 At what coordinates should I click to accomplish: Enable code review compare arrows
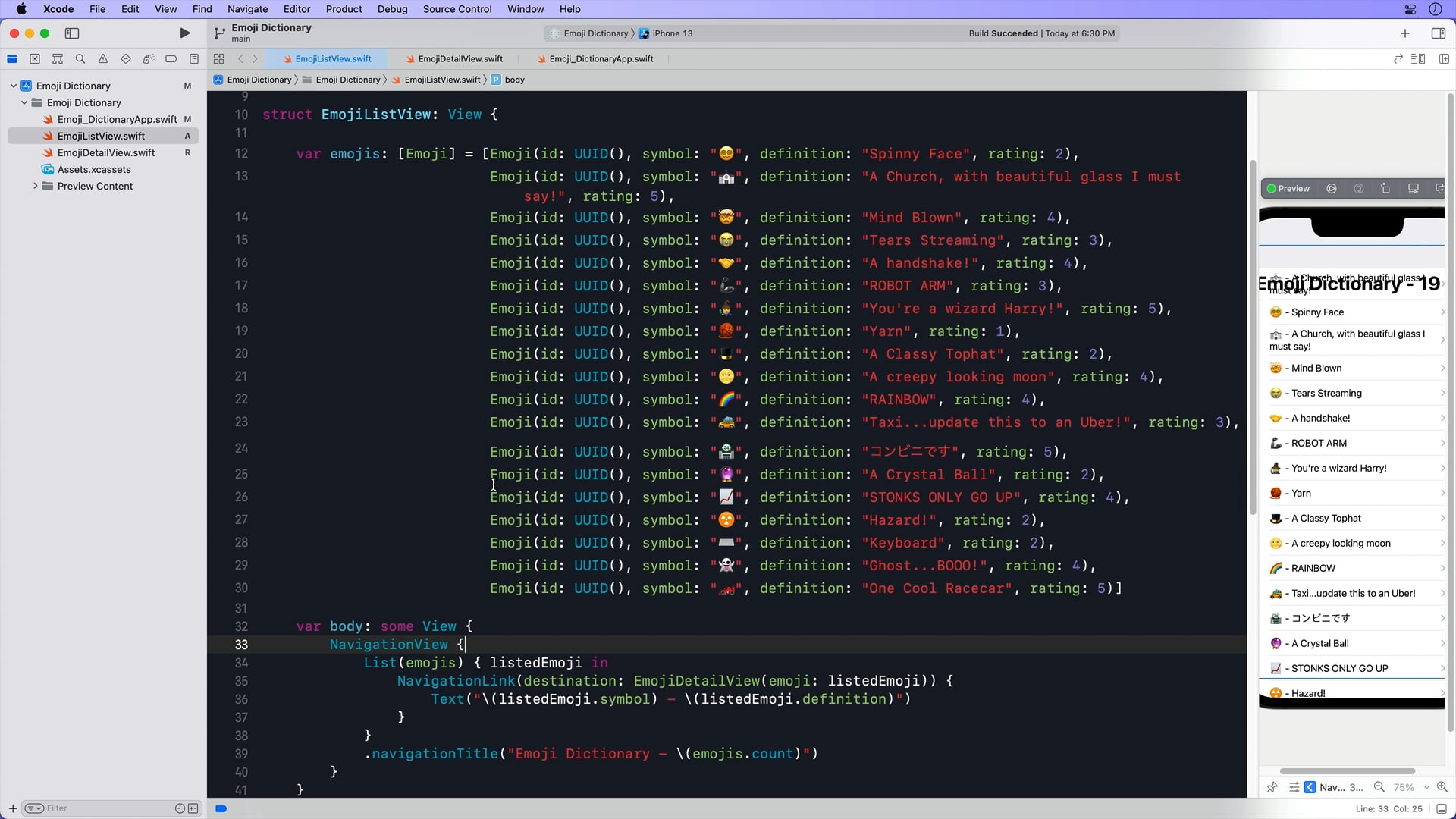[1398, 59]
